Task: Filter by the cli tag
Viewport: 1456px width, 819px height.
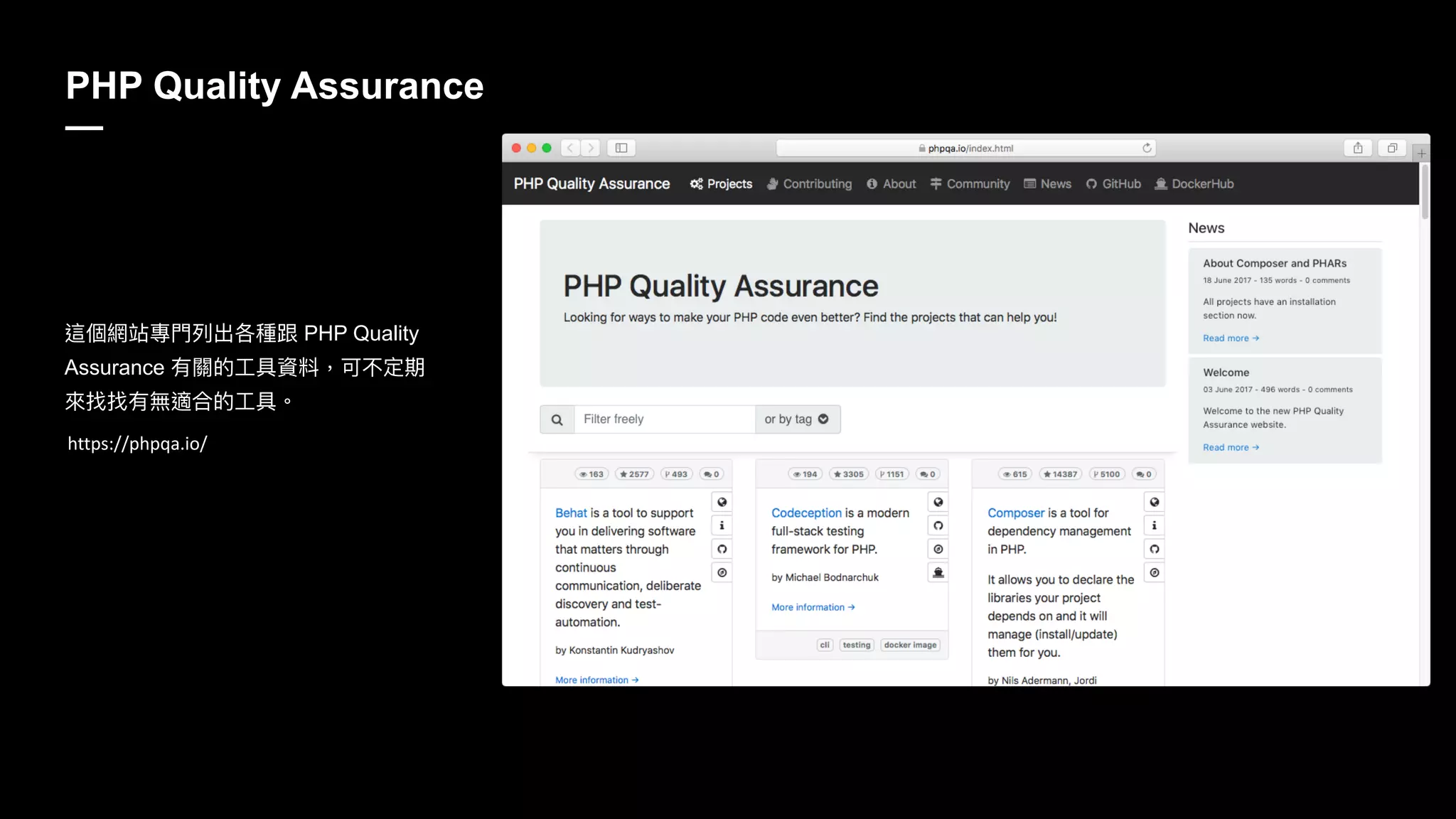Action: 825,645
